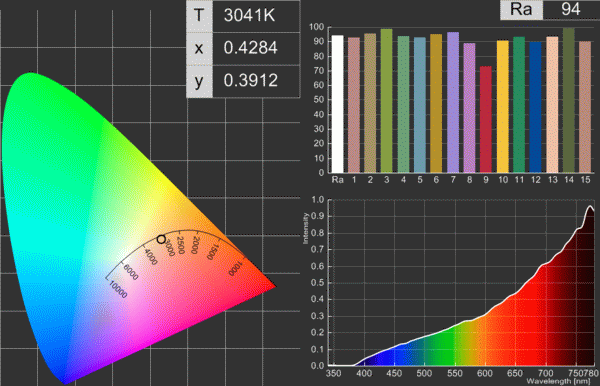
Task: Click the green R3 bar
Action: tap(386, 101)
